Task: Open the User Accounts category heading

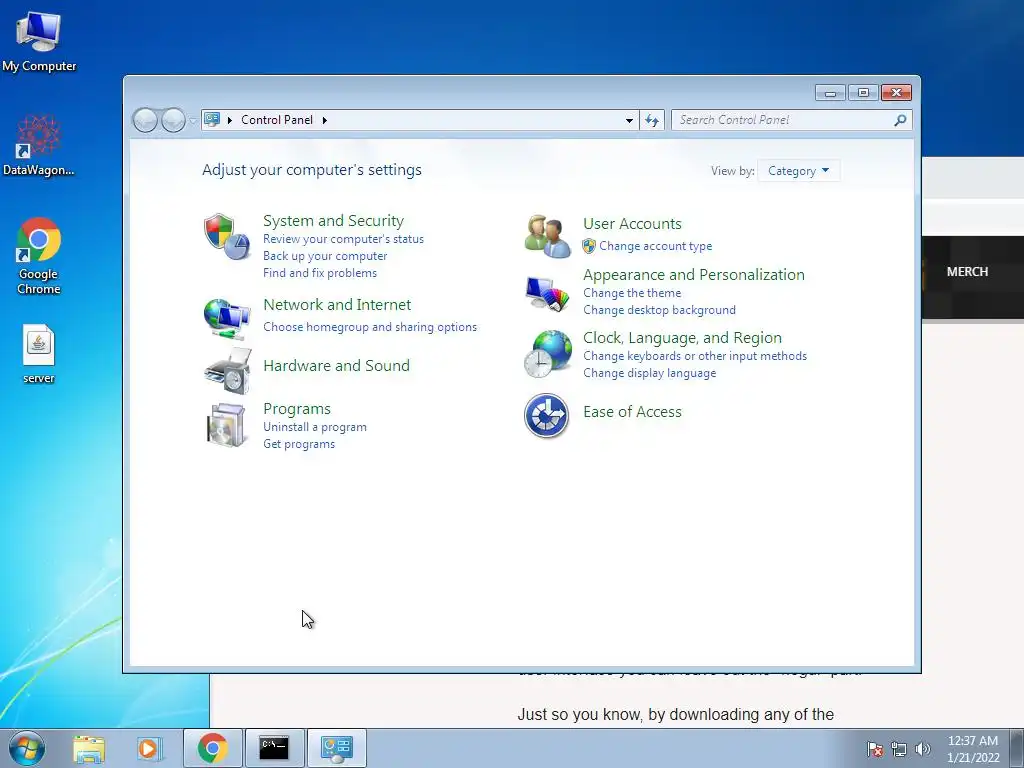Action: (x=632, y=224)
